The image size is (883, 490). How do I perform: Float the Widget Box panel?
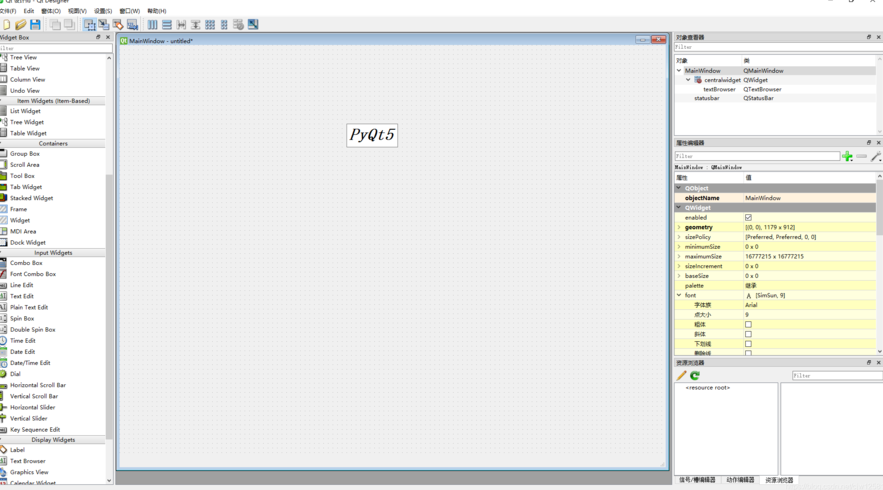[x=98, y=37]
